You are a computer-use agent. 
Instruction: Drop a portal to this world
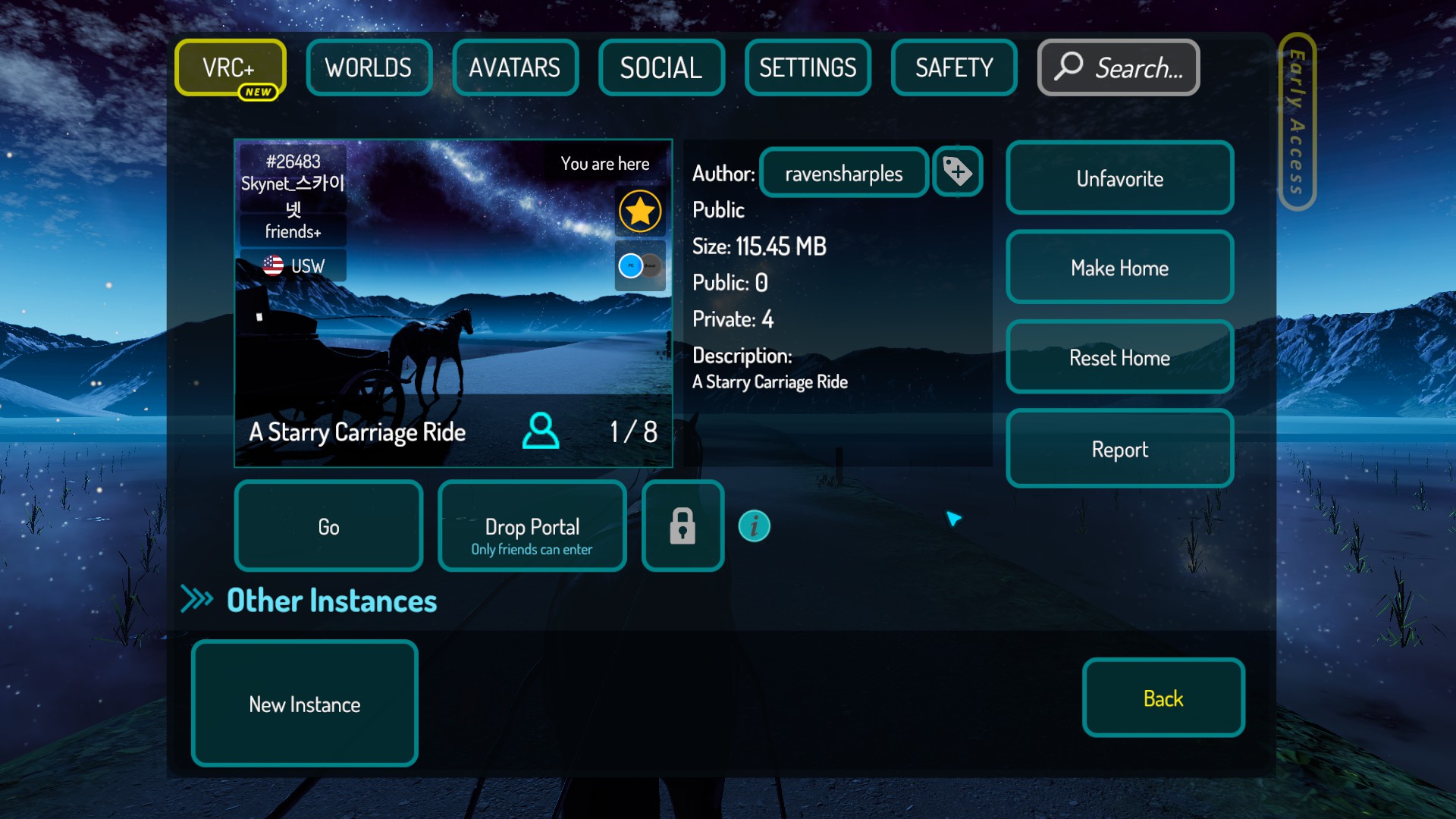[x=532, y=526]
